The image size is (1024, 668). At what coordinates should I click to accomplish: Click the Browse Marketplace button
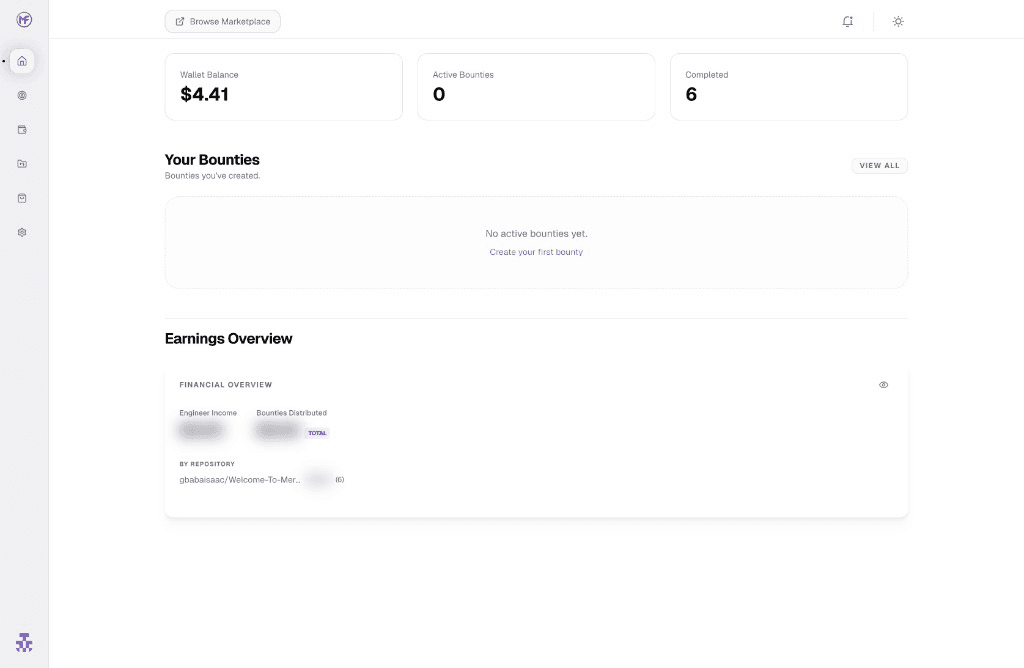222,21
